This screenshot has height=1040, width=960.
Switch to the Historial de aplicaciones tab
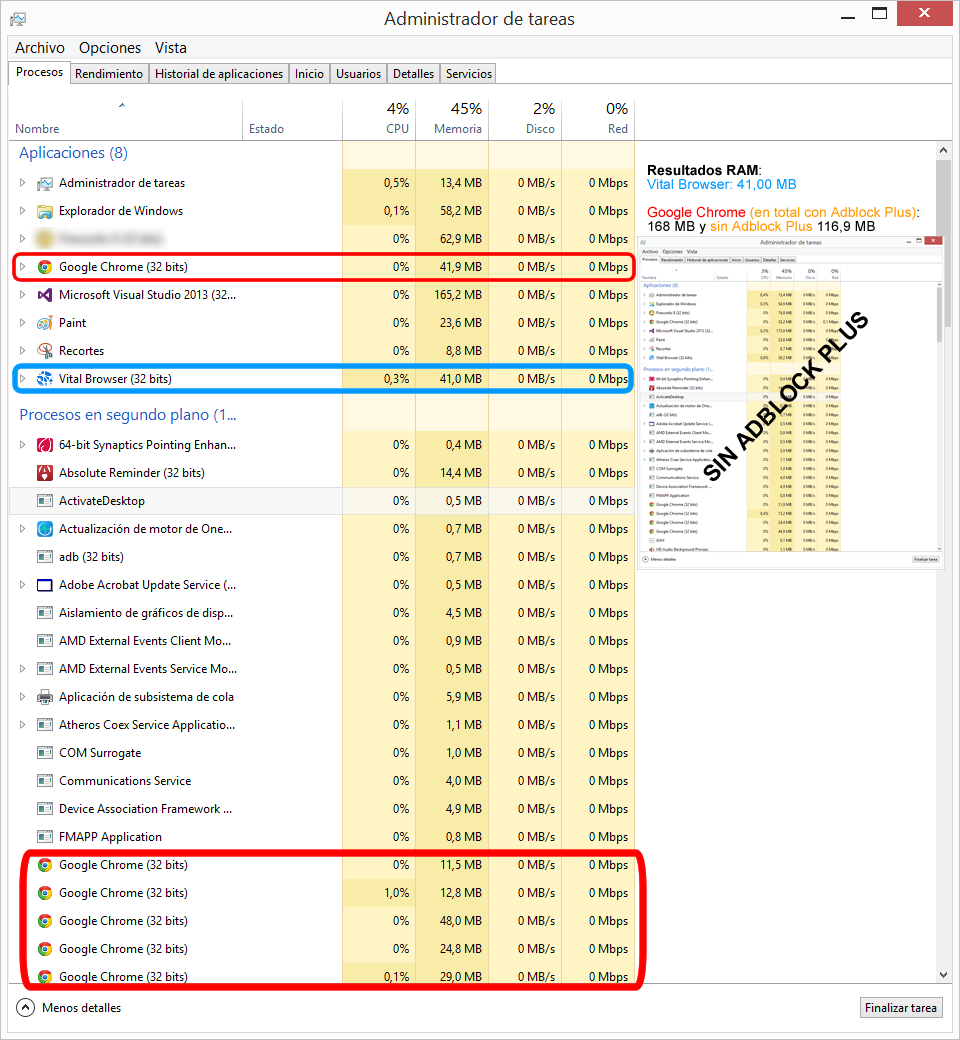click(x=219, y=74)
